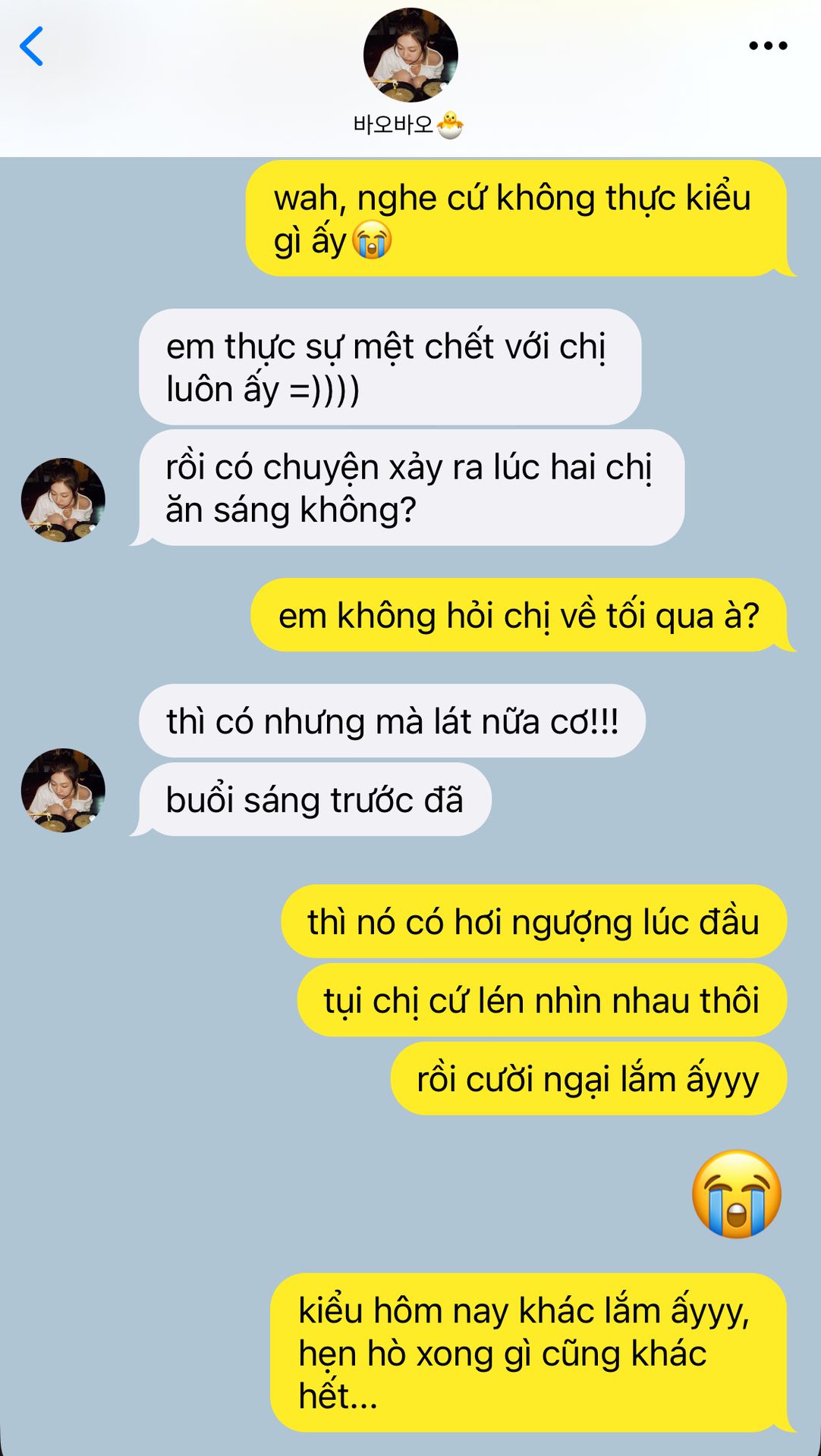Image resolution: width=821 pixels, height=1456 pixels.
Task: Select message 'wah, nghe cứ không thực kiểu gì ấy'
Action: click(517, 218)
